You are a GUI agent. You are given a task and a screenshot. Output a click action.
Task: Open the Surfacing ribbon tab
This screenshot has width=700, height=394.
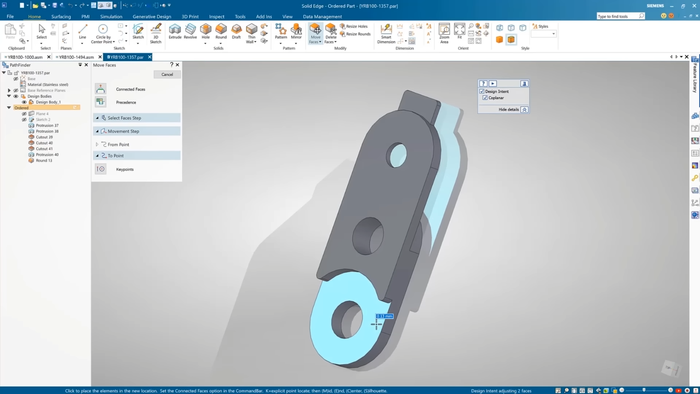click(61, 17)
